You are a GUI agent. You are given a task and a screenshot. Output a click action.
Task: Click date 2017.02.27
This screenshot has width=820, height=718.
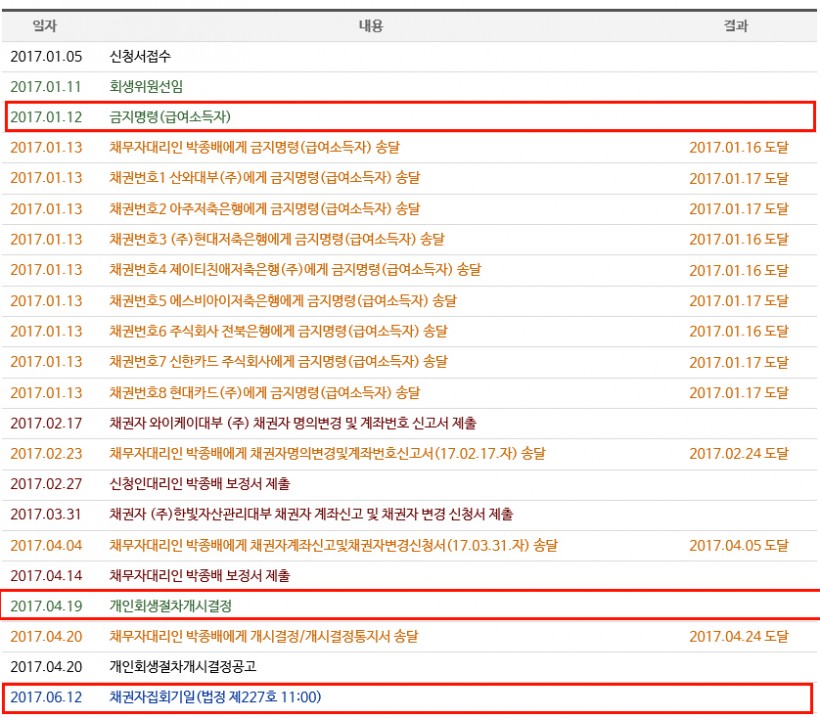pos(46,484)
